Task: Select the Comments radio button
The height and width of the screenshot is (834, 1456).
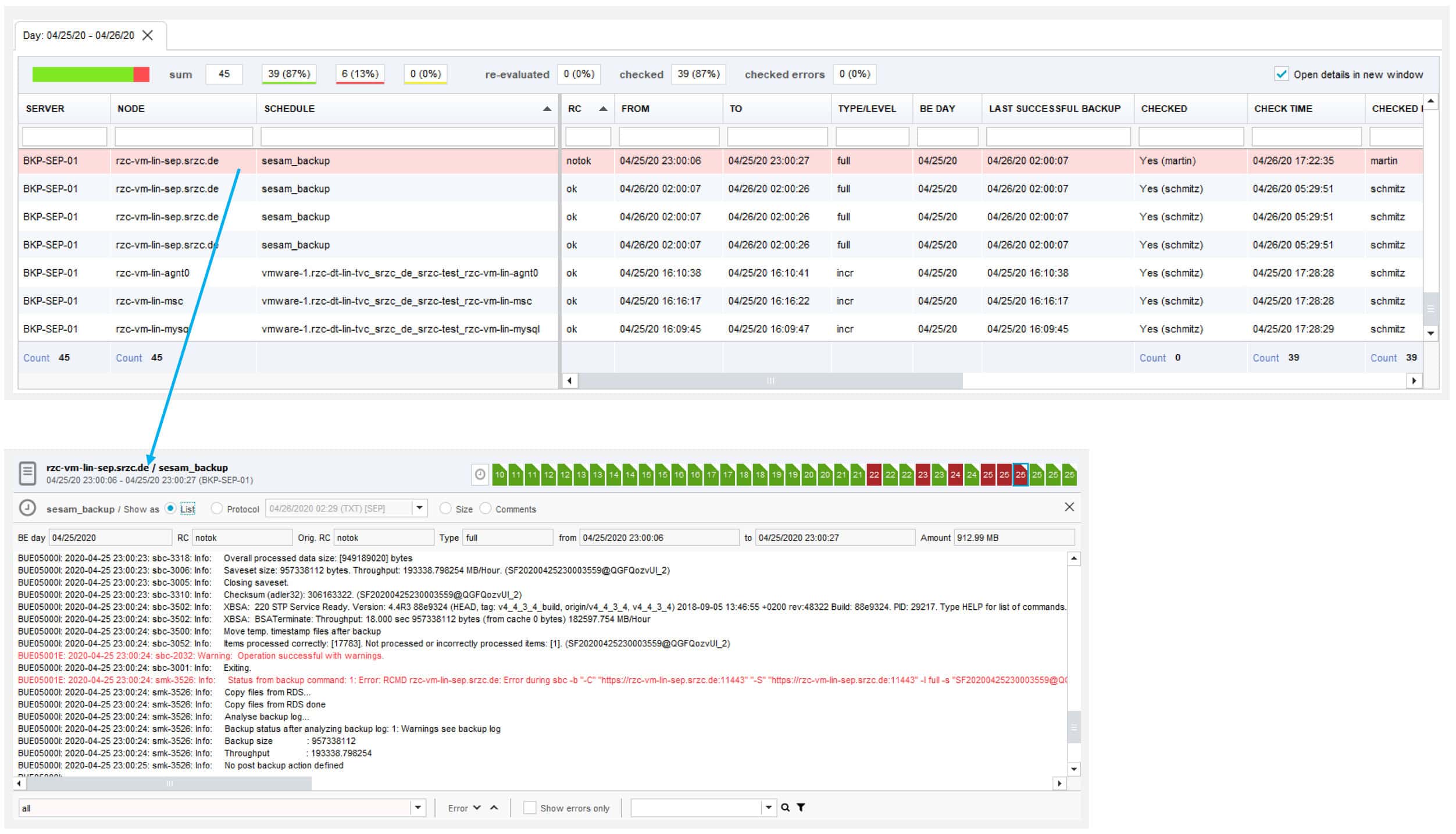Action: 485,509
